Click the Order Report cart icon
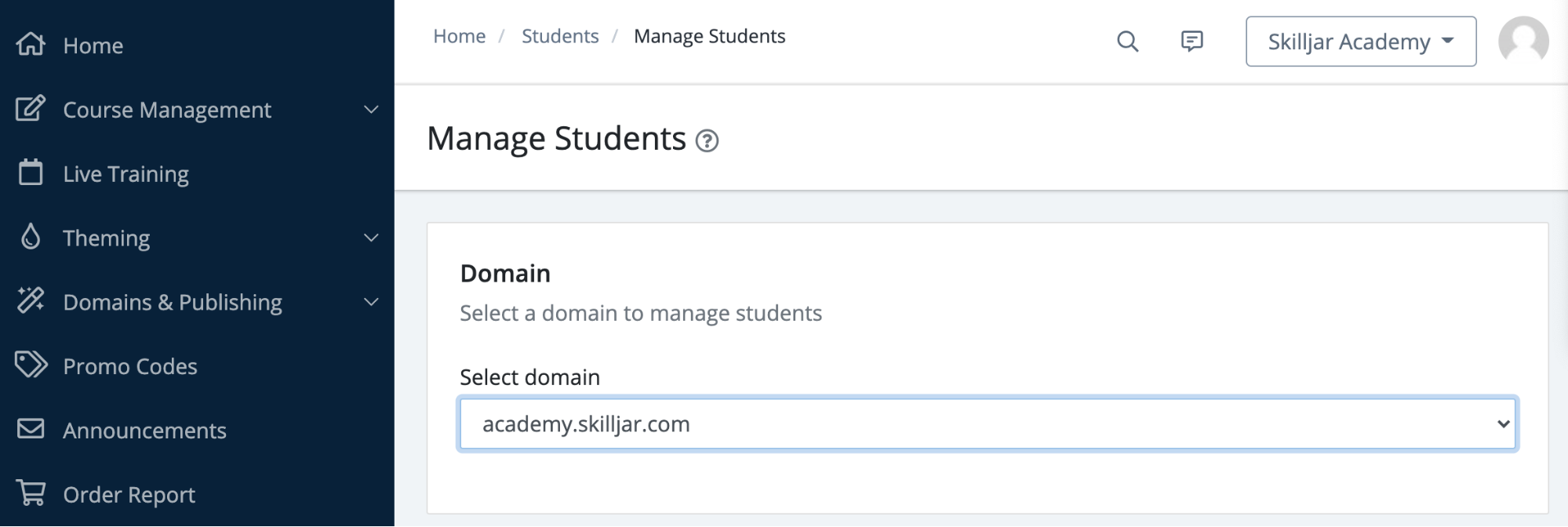 point(31,493)
